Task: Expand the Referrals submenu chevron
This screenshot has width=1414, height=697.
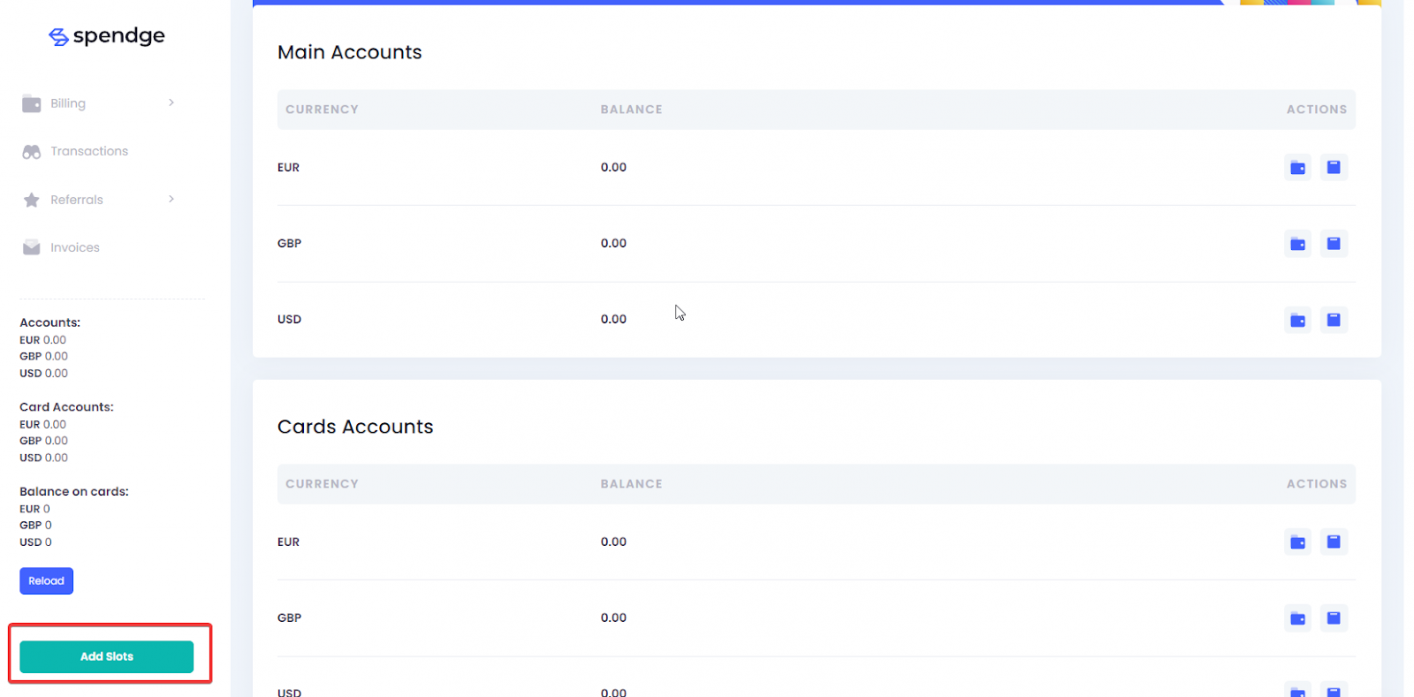Action: click(171, 199)
